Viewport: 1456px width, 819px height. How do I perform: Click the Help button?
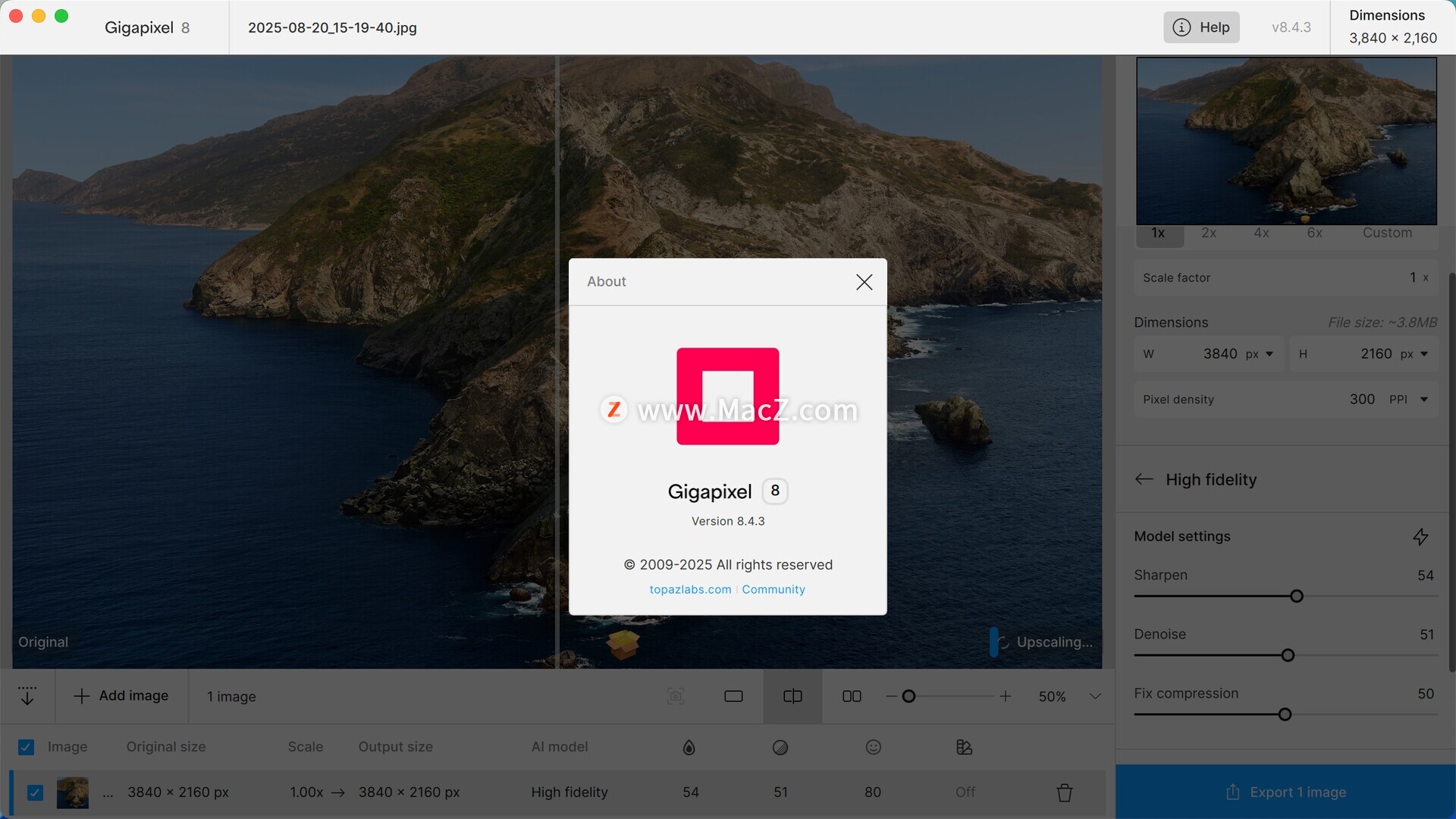coord(1201,27)
